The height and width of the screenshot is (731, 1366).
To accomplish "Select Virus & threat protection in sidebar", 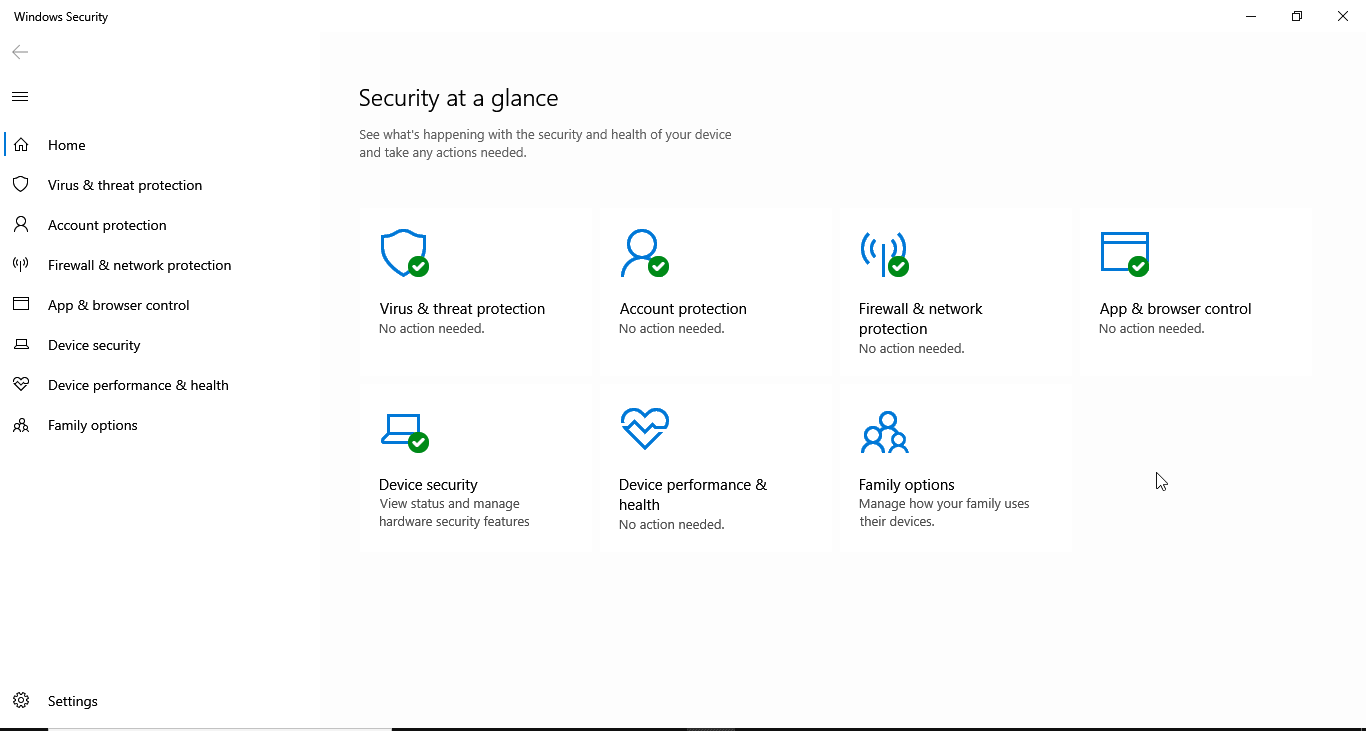I will (x=125, y=185).
